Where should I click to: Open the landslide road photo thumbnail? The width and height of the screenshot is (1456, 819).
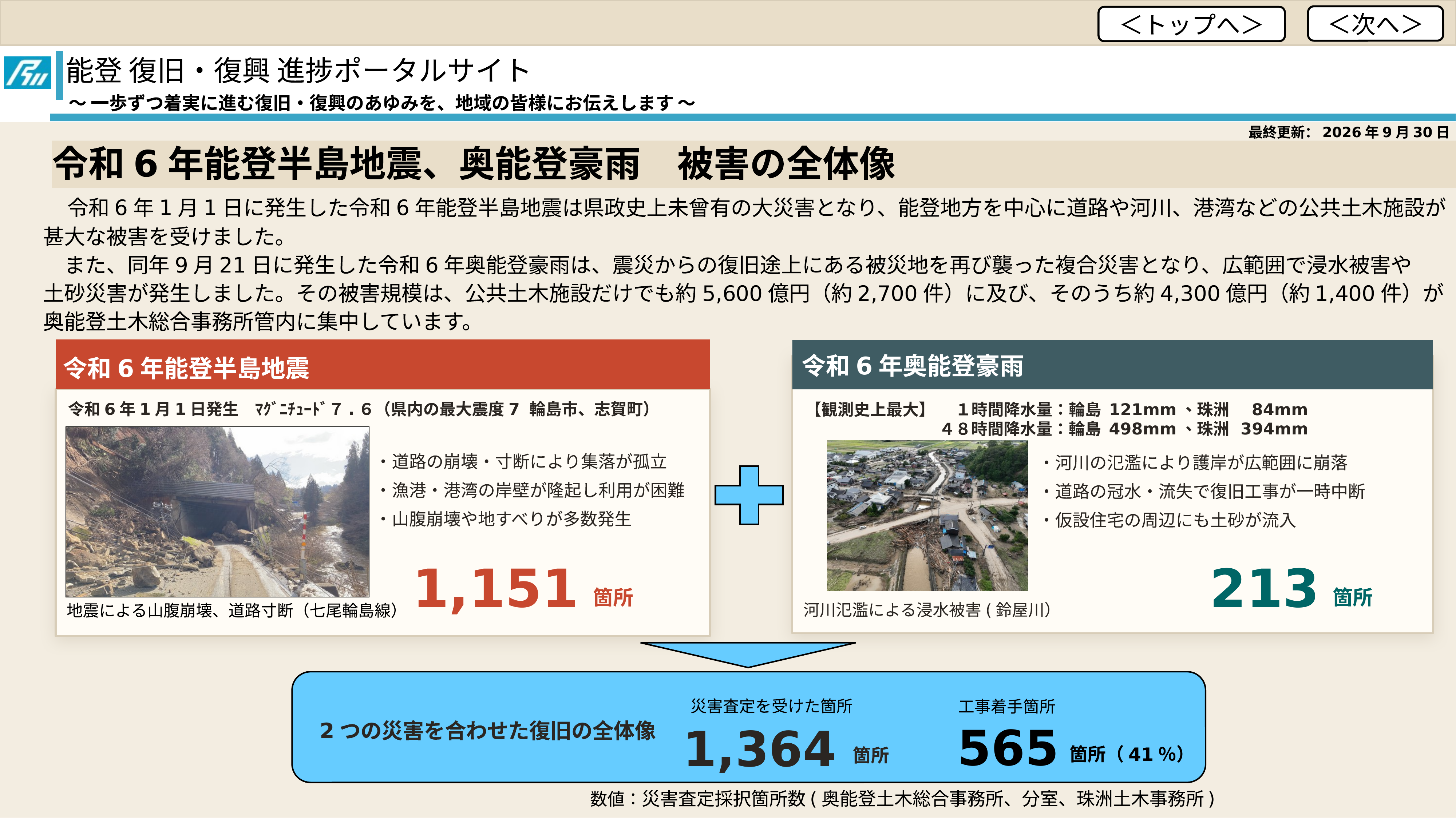coord(218,512)
